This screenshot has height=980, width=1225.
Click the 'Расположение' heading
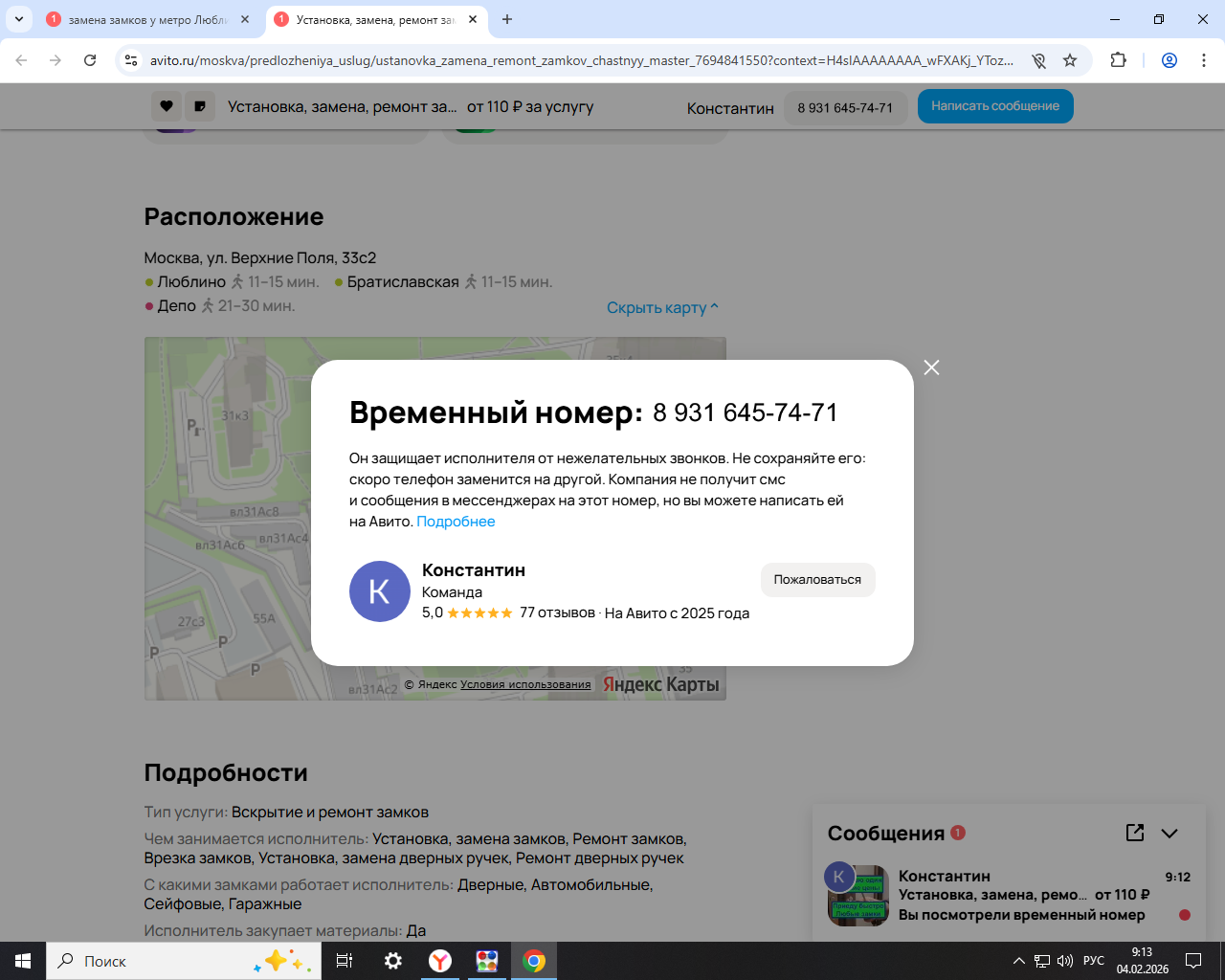pyautogui.click(x=234, y=217)
